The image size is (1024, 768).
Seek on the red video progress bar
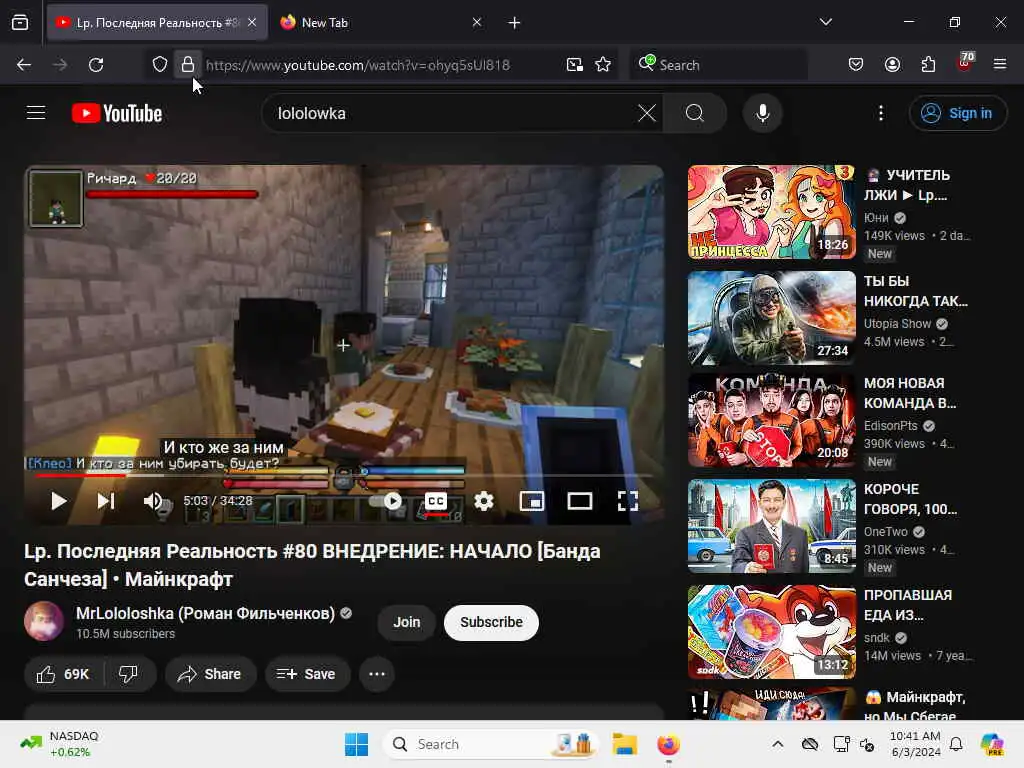(x=344, y=475)
